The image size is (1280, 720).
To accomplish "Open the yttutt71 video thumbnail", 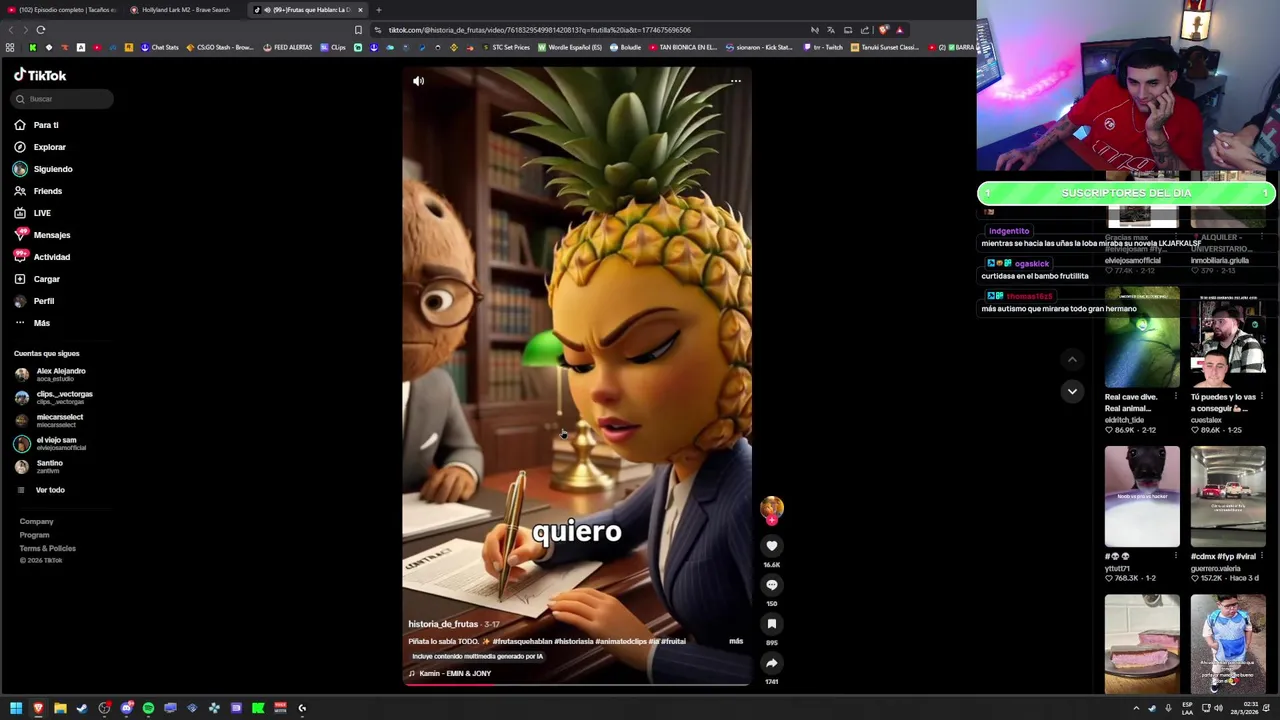I will tap(1142, 496).
